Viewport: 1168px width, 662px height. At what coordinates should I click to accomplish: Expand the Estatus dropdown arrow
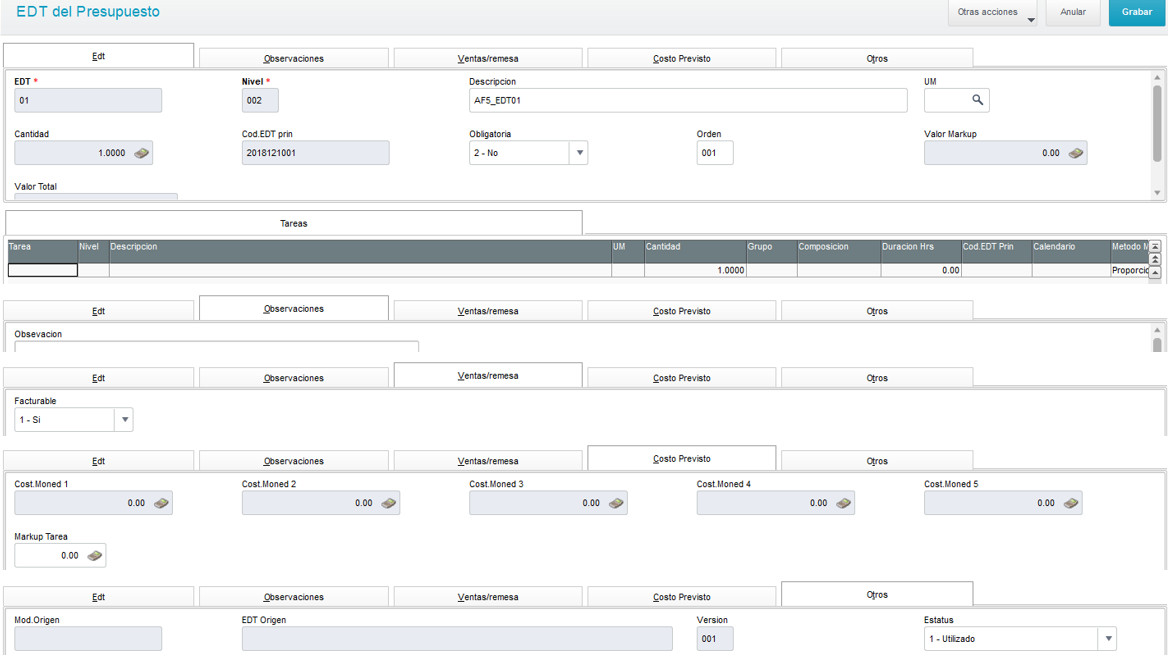[1108, 638]
